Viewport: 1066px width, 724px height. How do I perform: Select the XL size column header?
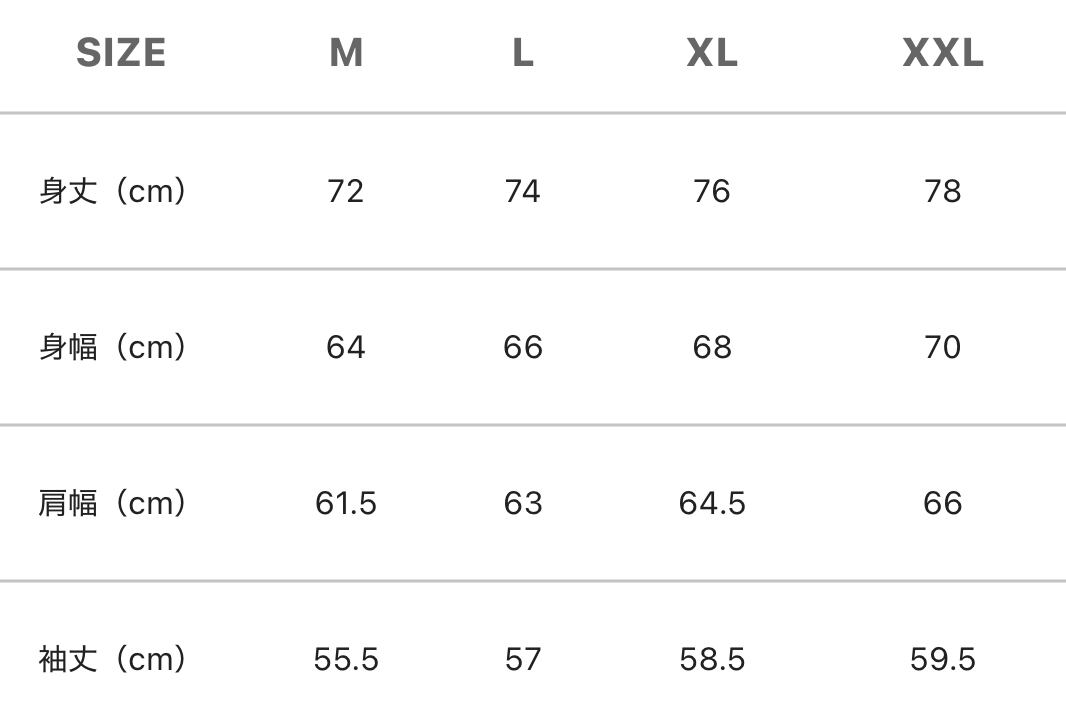click(712, 53)
